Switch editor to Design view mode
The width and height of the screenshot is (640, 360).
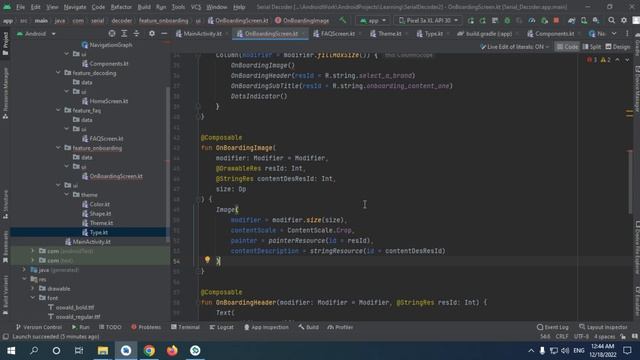pos(618,47)
